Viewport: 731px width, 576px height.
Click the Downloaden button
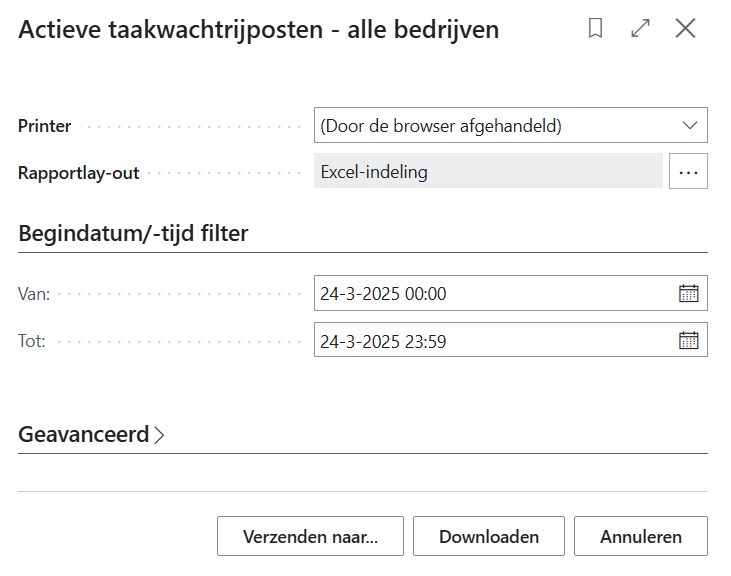click(x=489, y=536)
